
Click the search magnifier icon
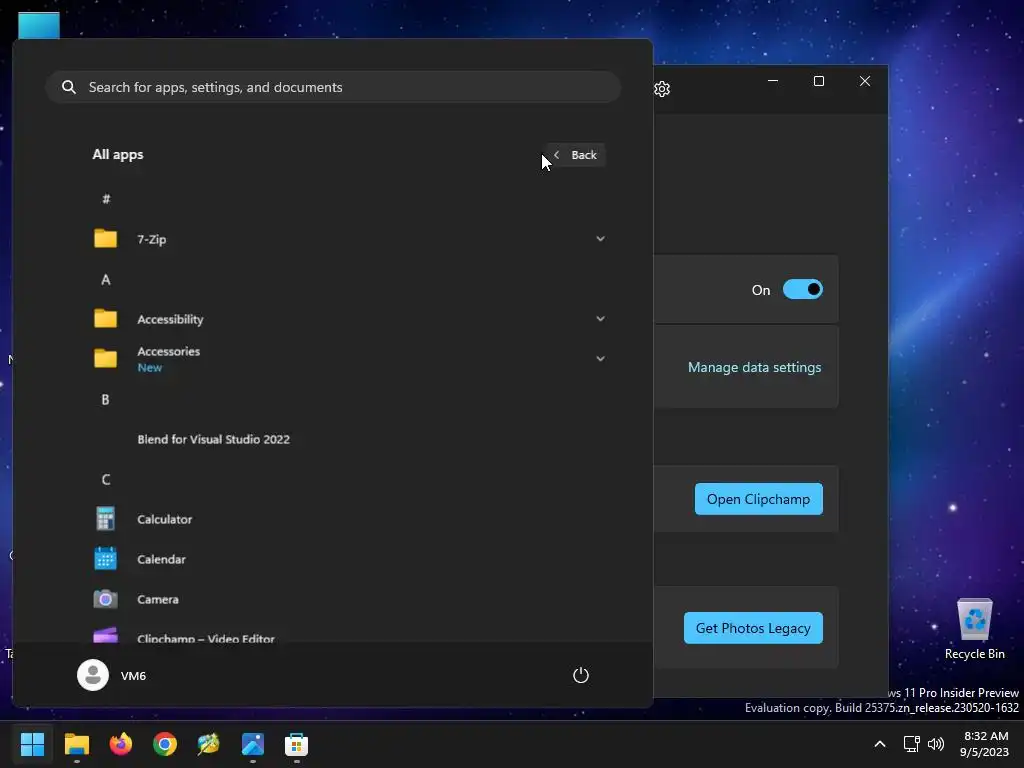(69, 87)
